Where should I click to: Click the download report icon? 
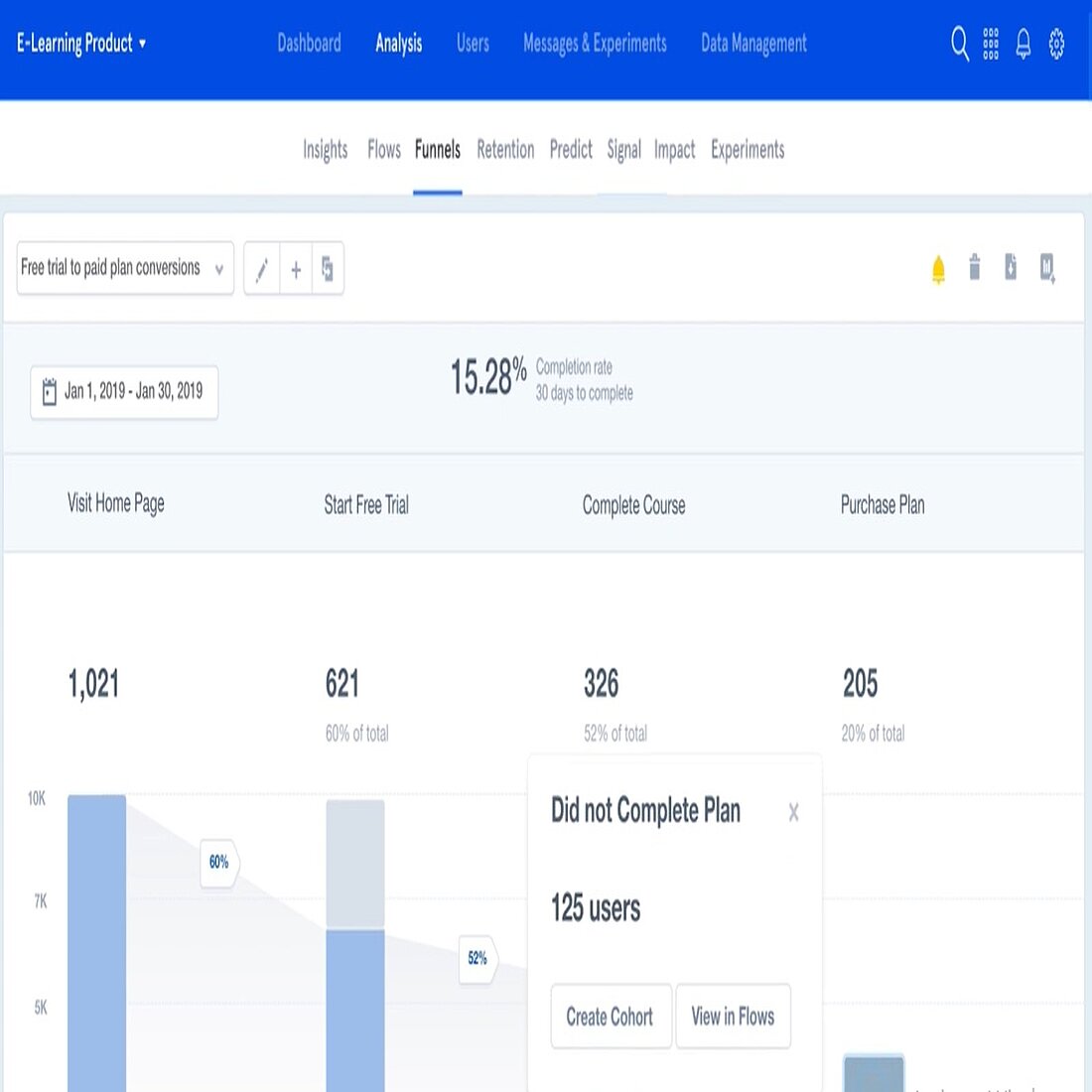(1011, 267)
